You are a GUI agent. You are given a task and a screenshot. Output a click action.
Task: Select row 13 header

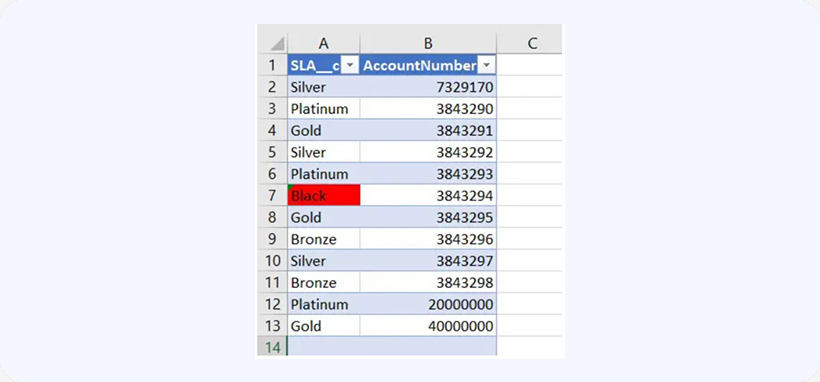(272, 325)
